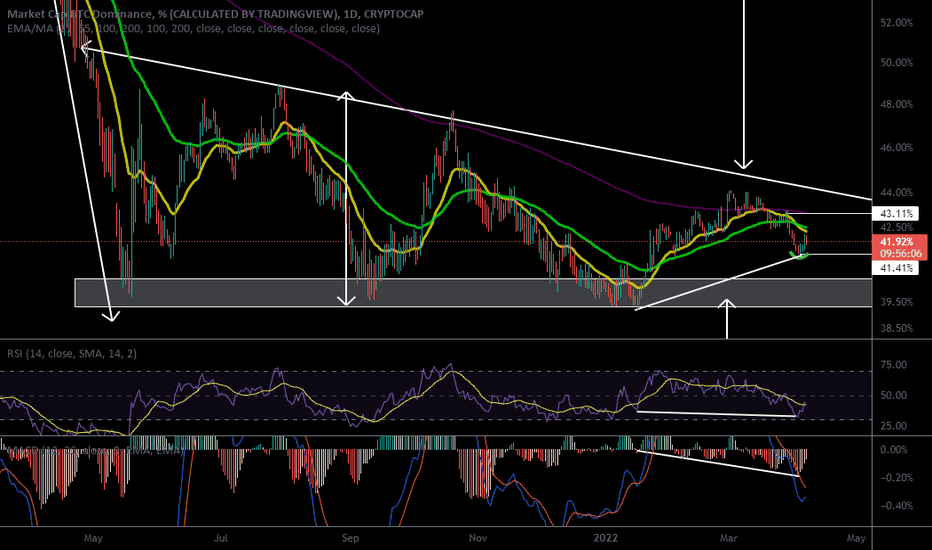Screen dimensions: 932x550
Task: Click the red 41.92% current price tag
Action: [899, 241]
